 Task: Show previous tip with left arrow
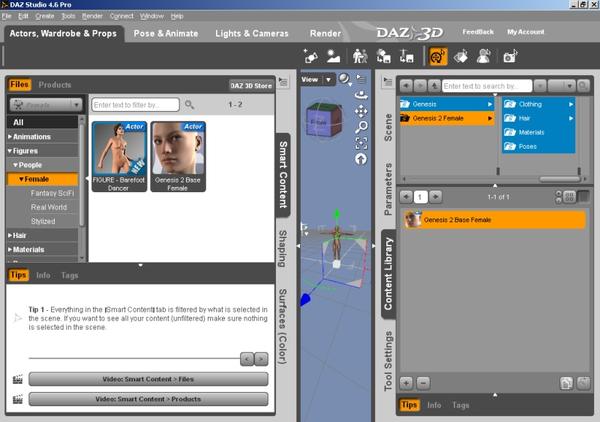pos(247,359)
